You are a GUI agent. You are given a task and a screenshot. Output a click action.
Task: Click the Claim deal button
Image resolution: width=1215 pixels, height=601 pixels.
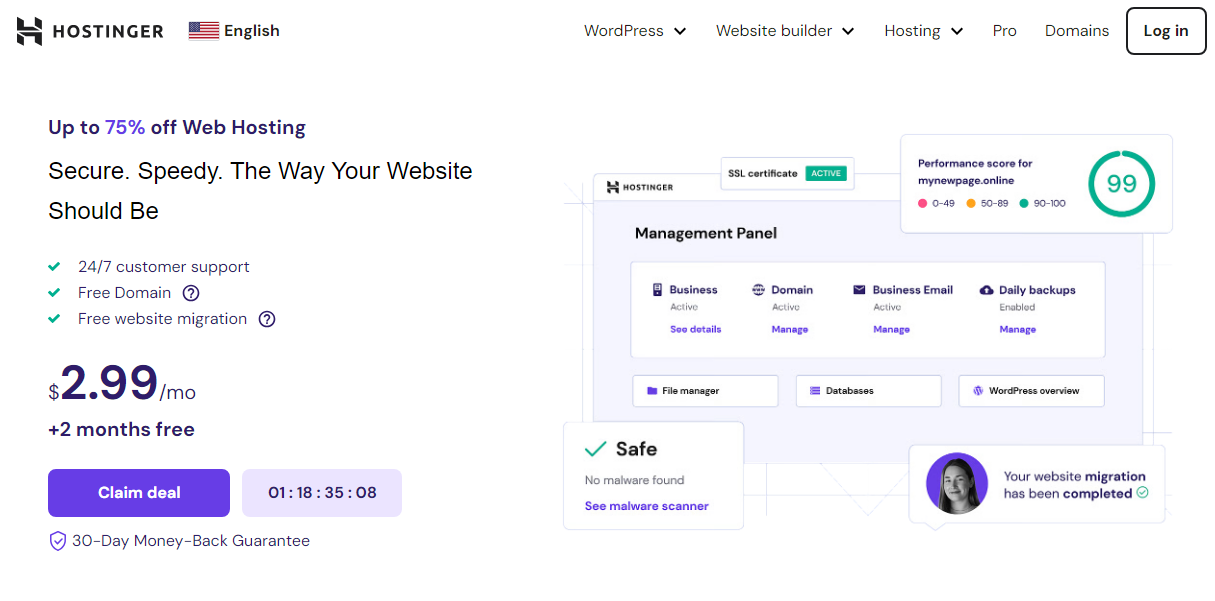[x=139, y=493]
